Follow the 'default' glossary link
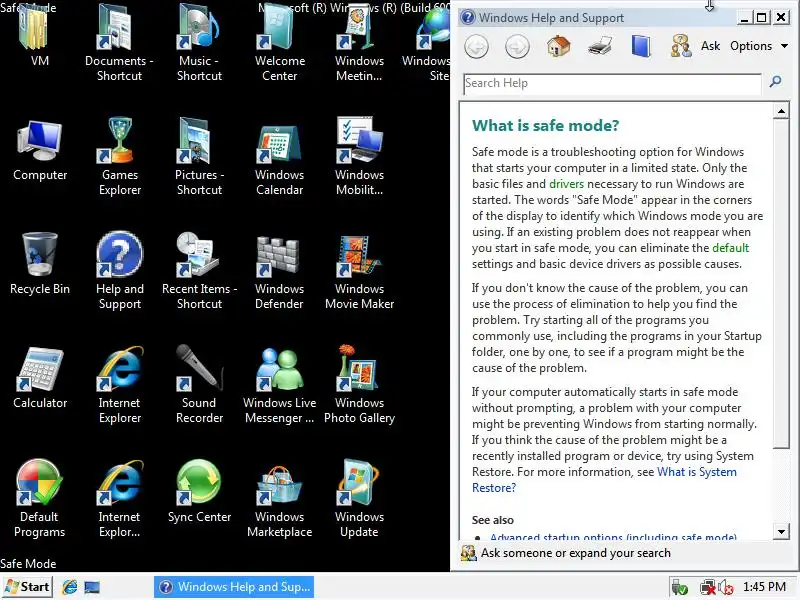The image size is (800, 600). tap(731, 247)
